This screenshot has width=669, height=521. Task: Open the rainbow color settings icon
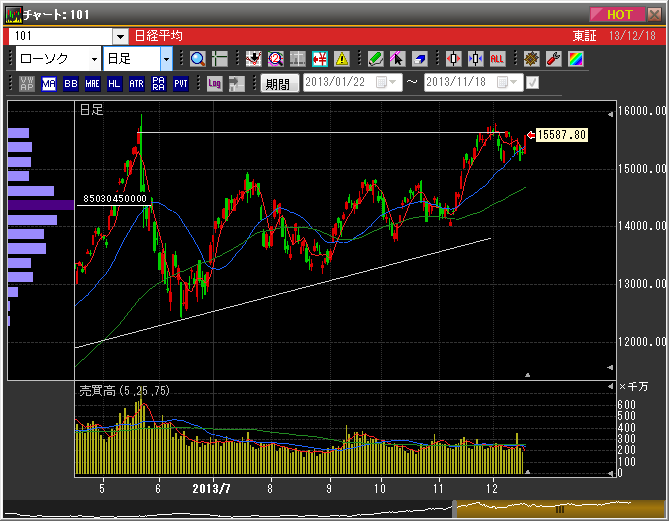575,59
